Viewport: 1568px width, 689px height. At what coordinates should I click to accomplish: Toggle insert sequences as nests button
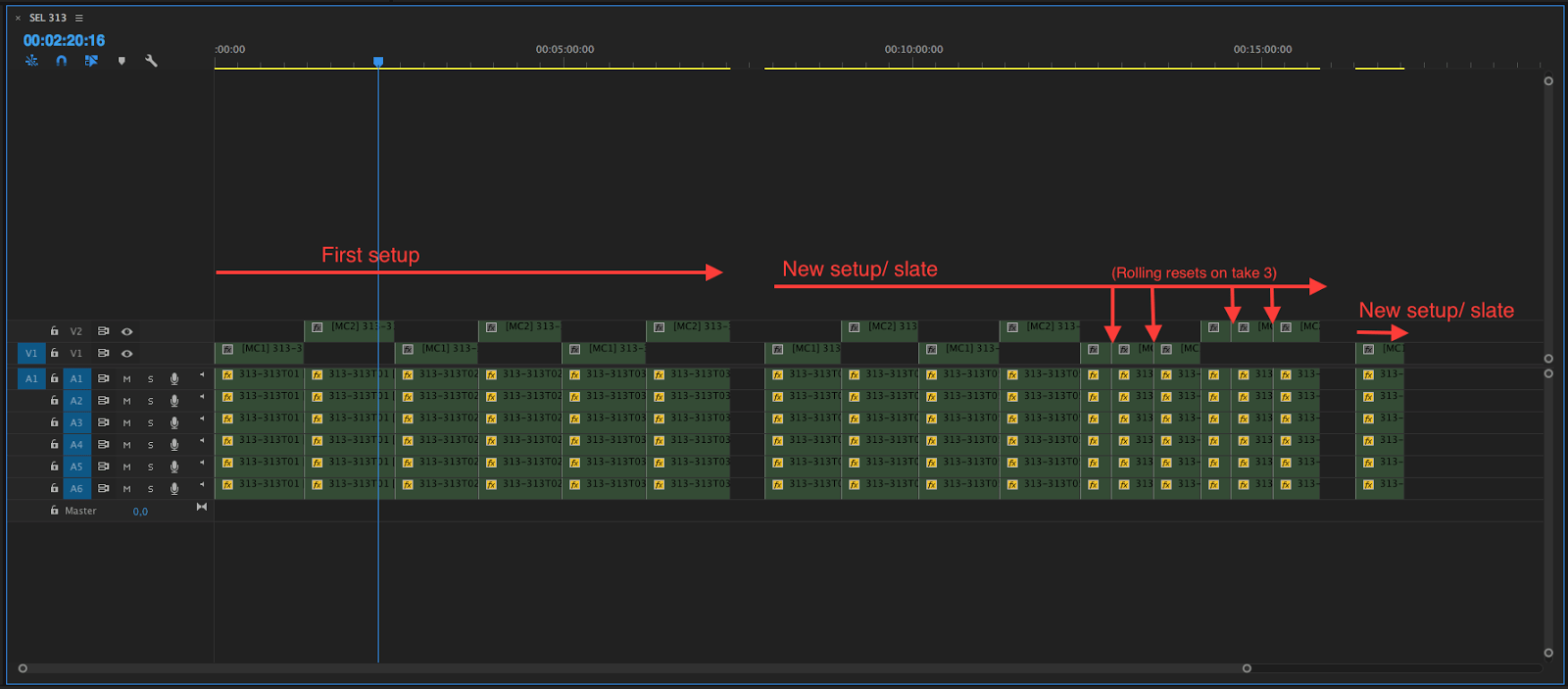[31, 61]
